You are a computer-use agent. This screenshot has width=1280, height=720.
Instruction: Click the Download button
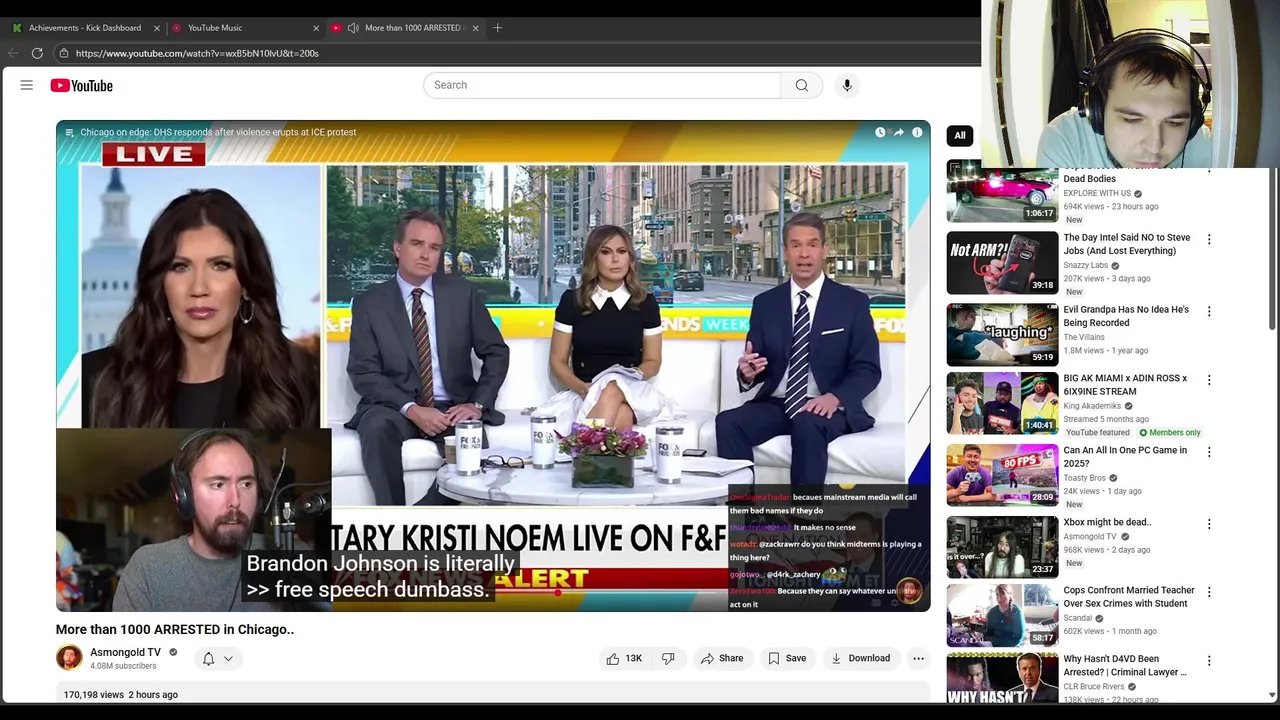(x=860, y=658)
